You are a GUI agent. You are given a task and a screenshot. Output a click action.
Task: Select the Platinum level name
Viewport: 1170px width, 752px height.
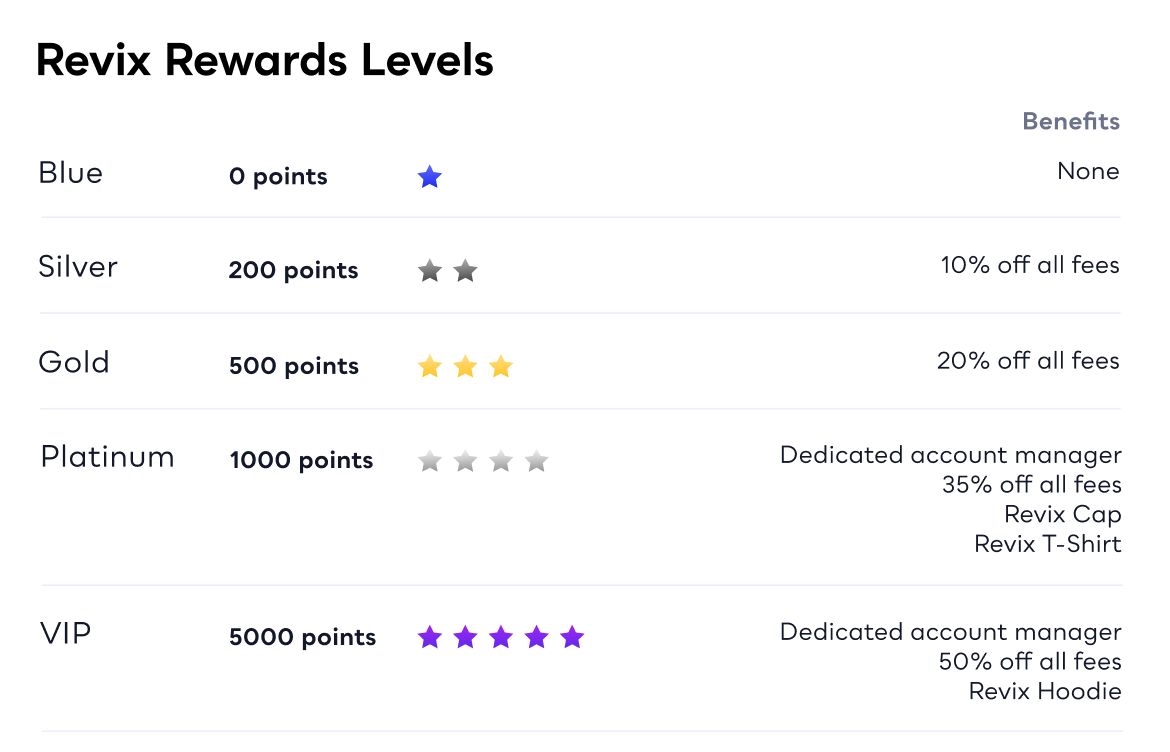point(107,457)
